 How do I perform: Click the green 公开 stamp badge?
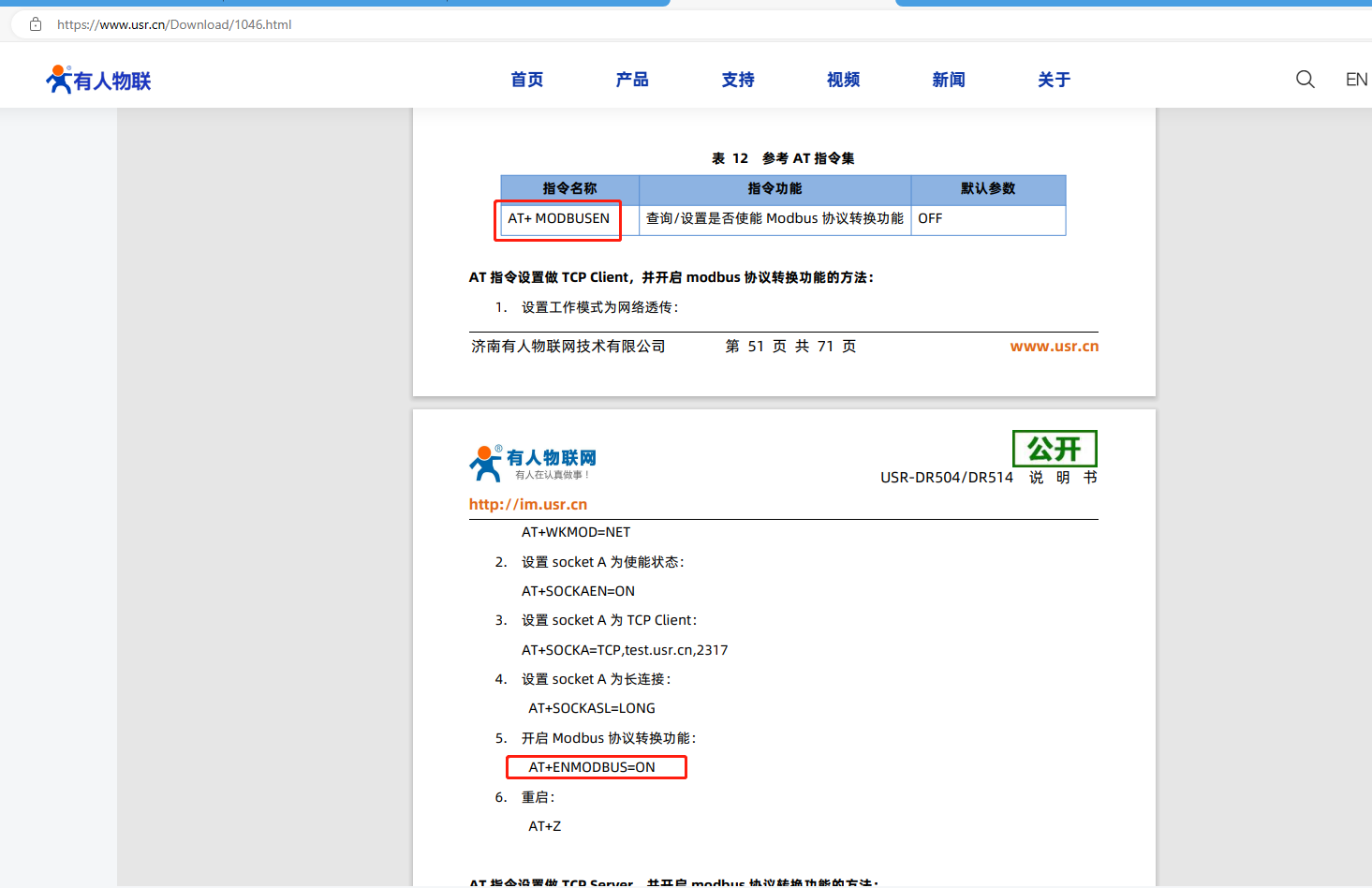(x=1055, y=449)
